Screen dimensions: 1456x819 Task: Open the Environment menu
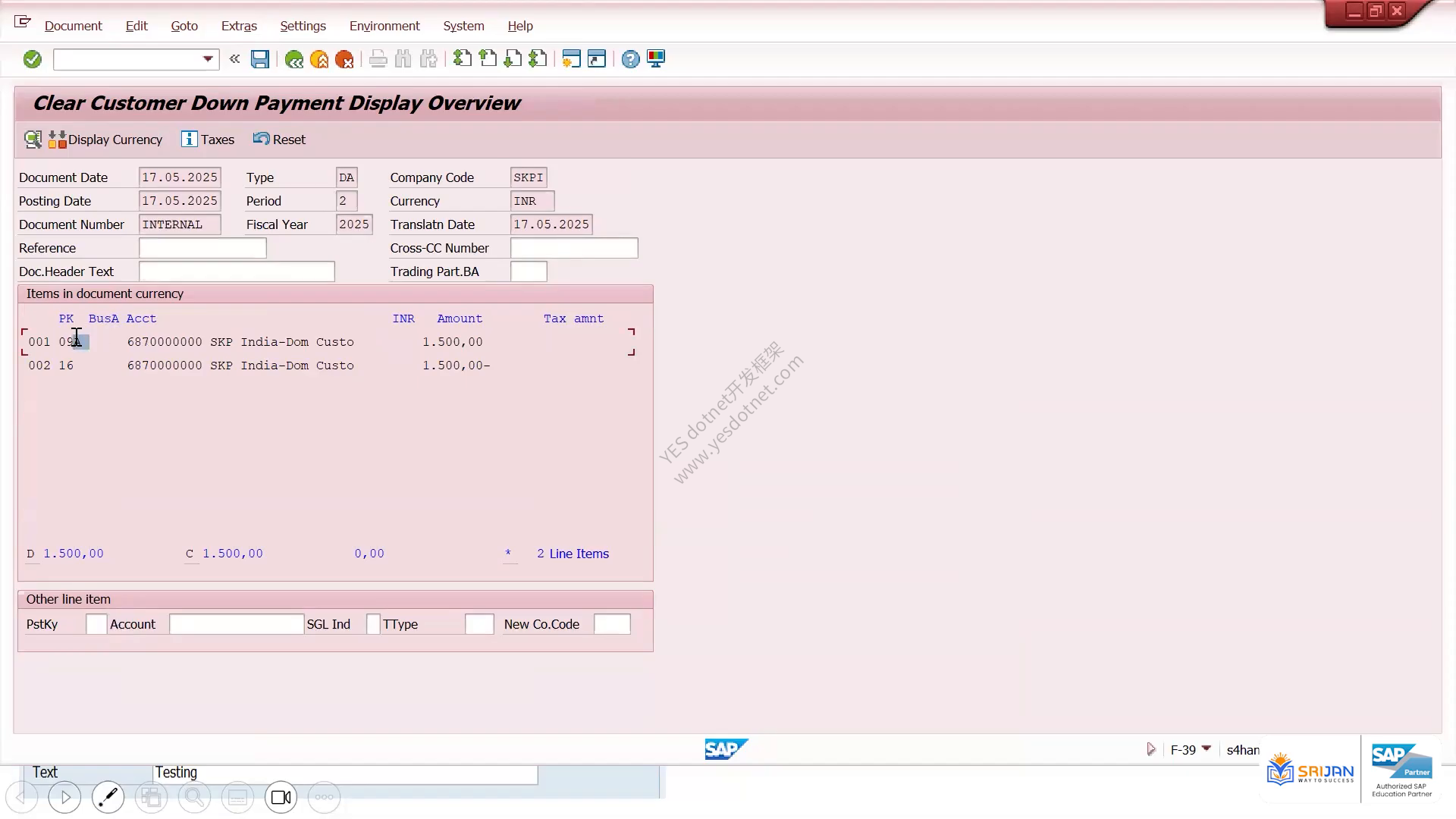pos(384,26)
